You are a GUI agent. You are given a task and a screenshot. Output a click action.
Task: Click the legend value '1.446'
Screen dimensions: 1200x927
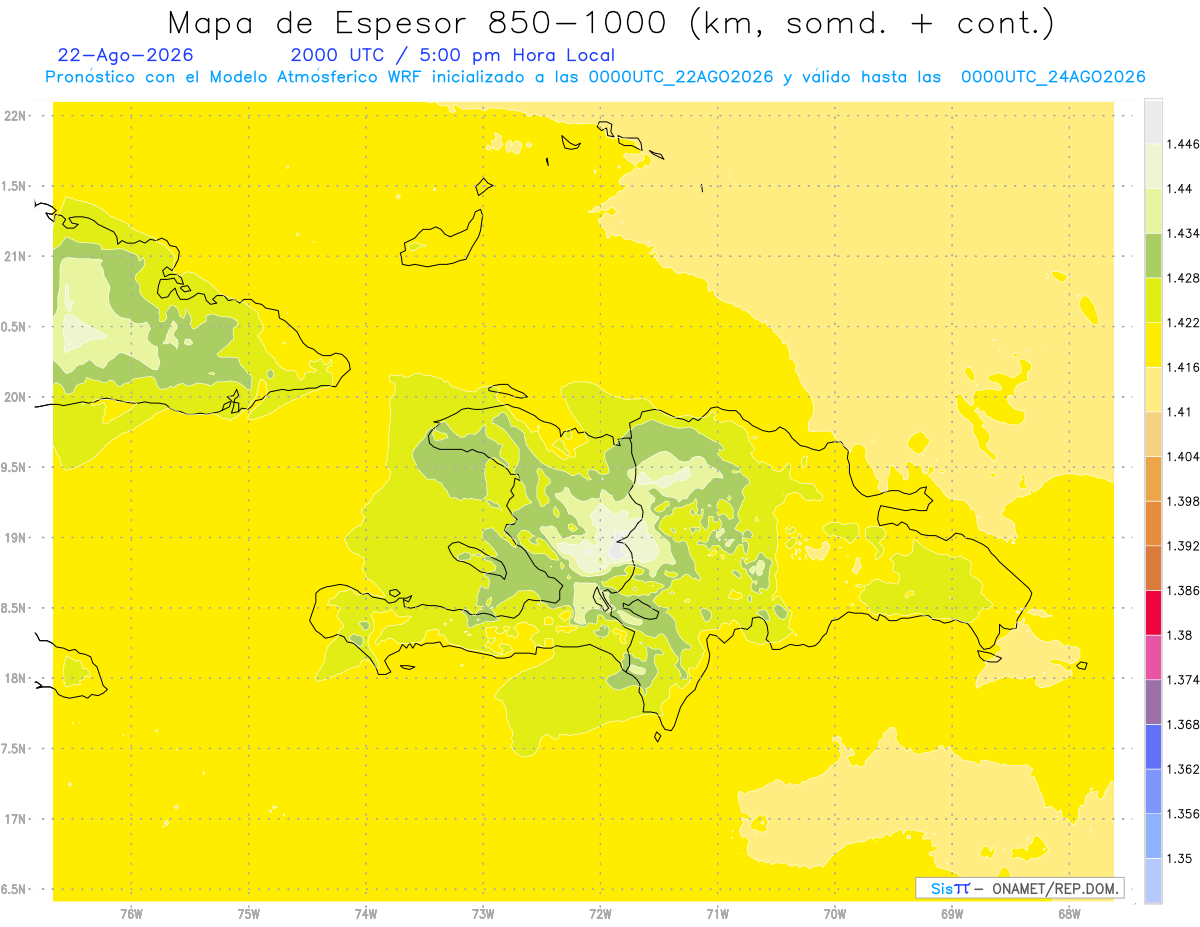1183,144
